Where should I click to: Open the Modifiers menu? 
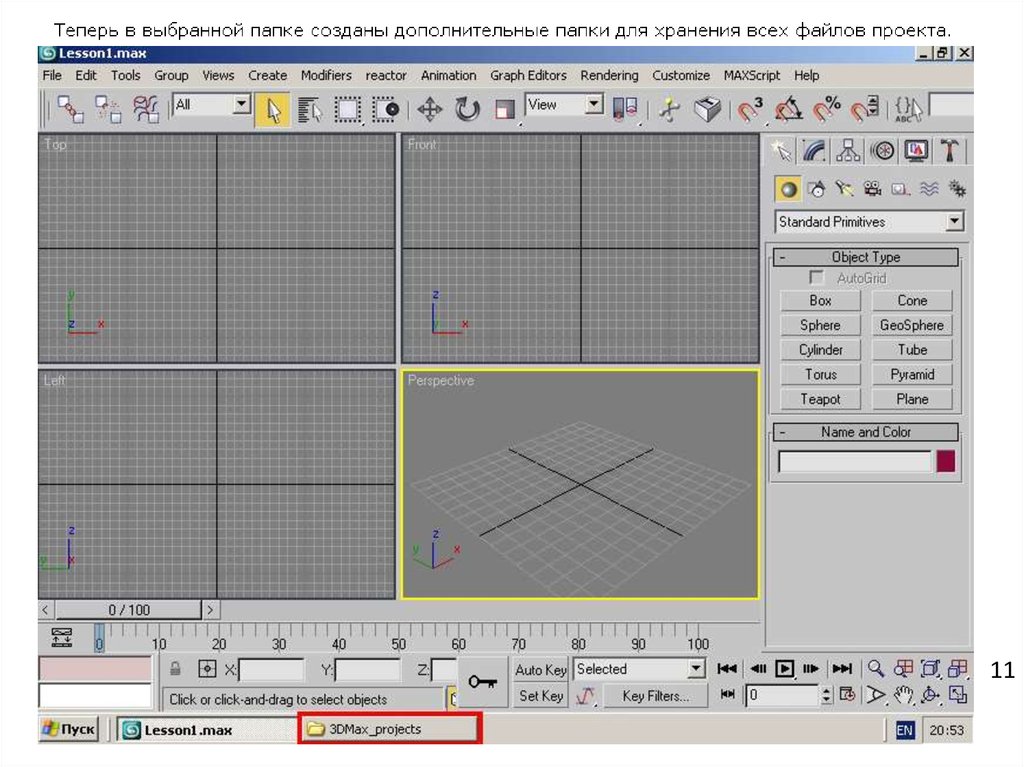pos(326,75)
